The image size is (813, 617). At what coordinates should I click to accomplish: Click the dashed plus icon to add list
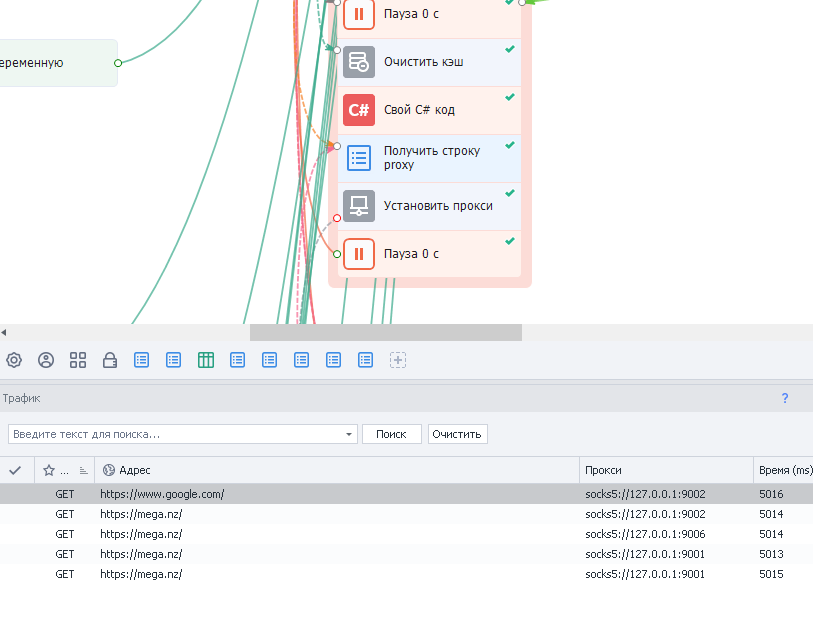click(x=398, y=360)
